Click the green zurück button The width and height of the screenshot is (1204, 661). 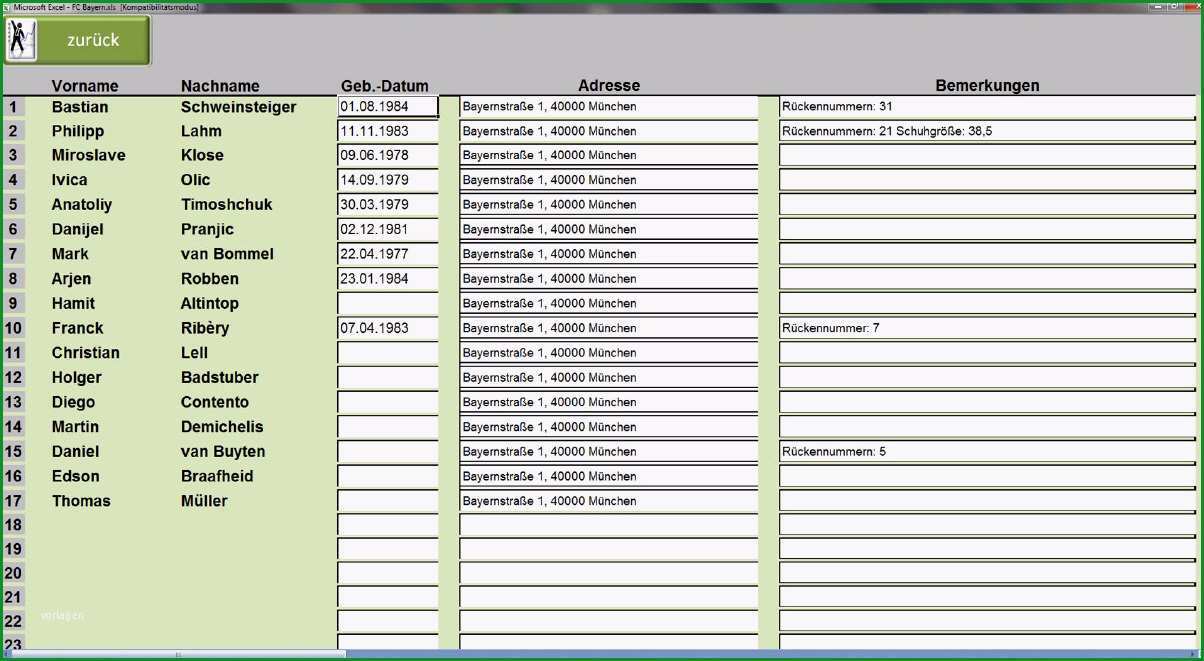[x=78, y=40]
